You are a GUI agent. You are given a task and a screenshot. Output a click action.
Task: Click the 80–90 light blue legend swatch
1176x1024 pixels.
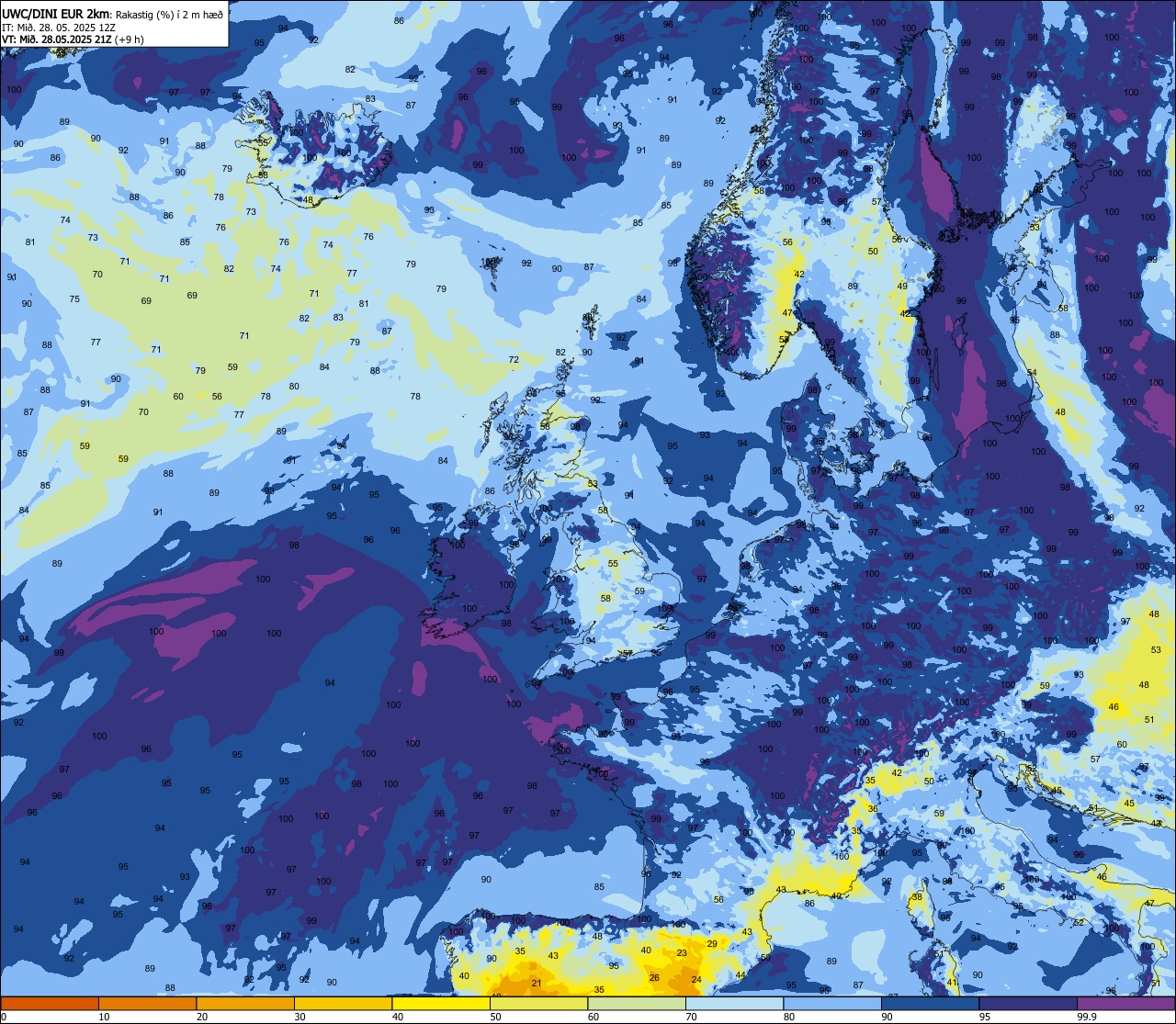832,1003
